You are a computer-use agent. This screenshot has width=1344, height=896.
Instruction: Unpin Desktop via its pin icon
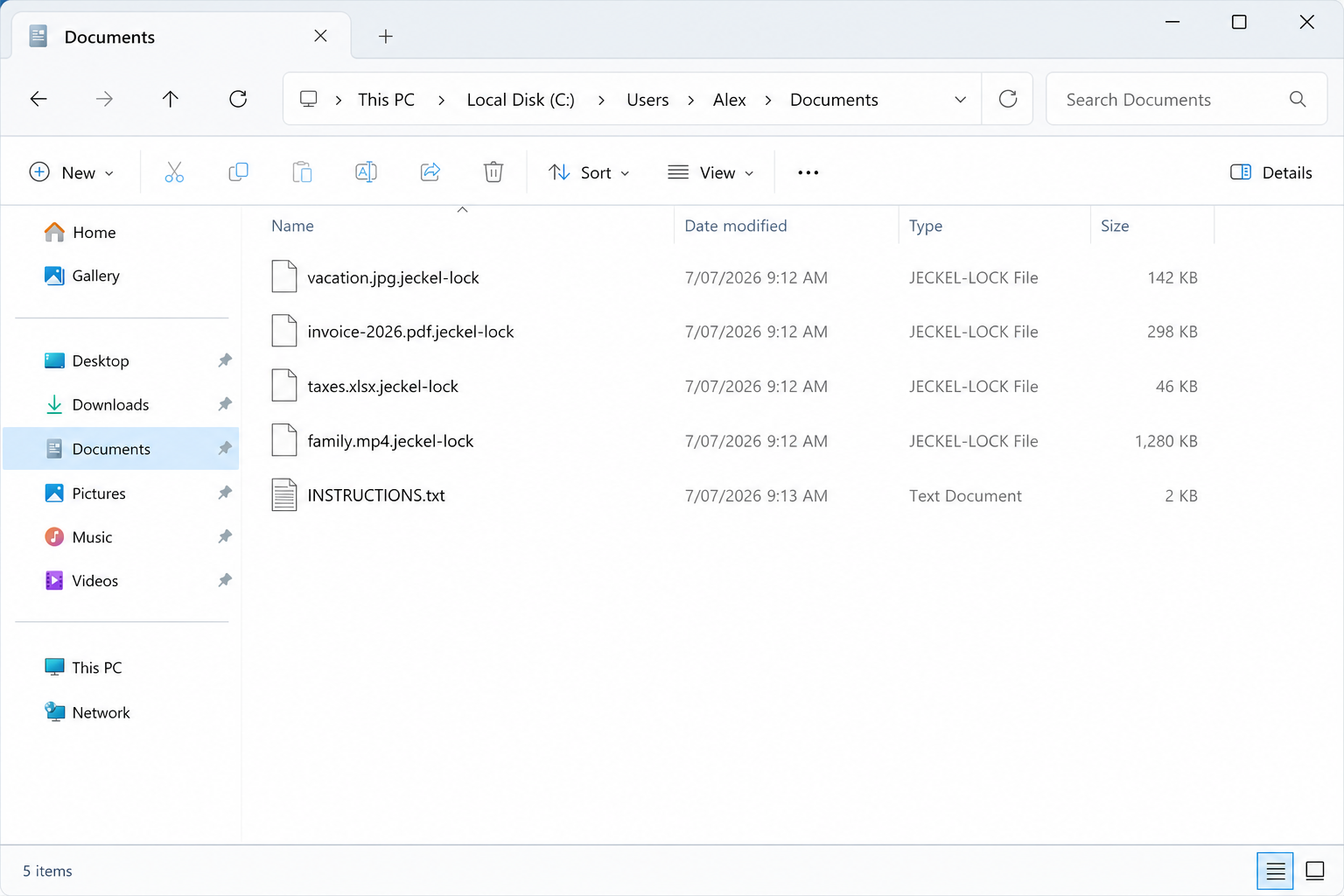[225, 360]
